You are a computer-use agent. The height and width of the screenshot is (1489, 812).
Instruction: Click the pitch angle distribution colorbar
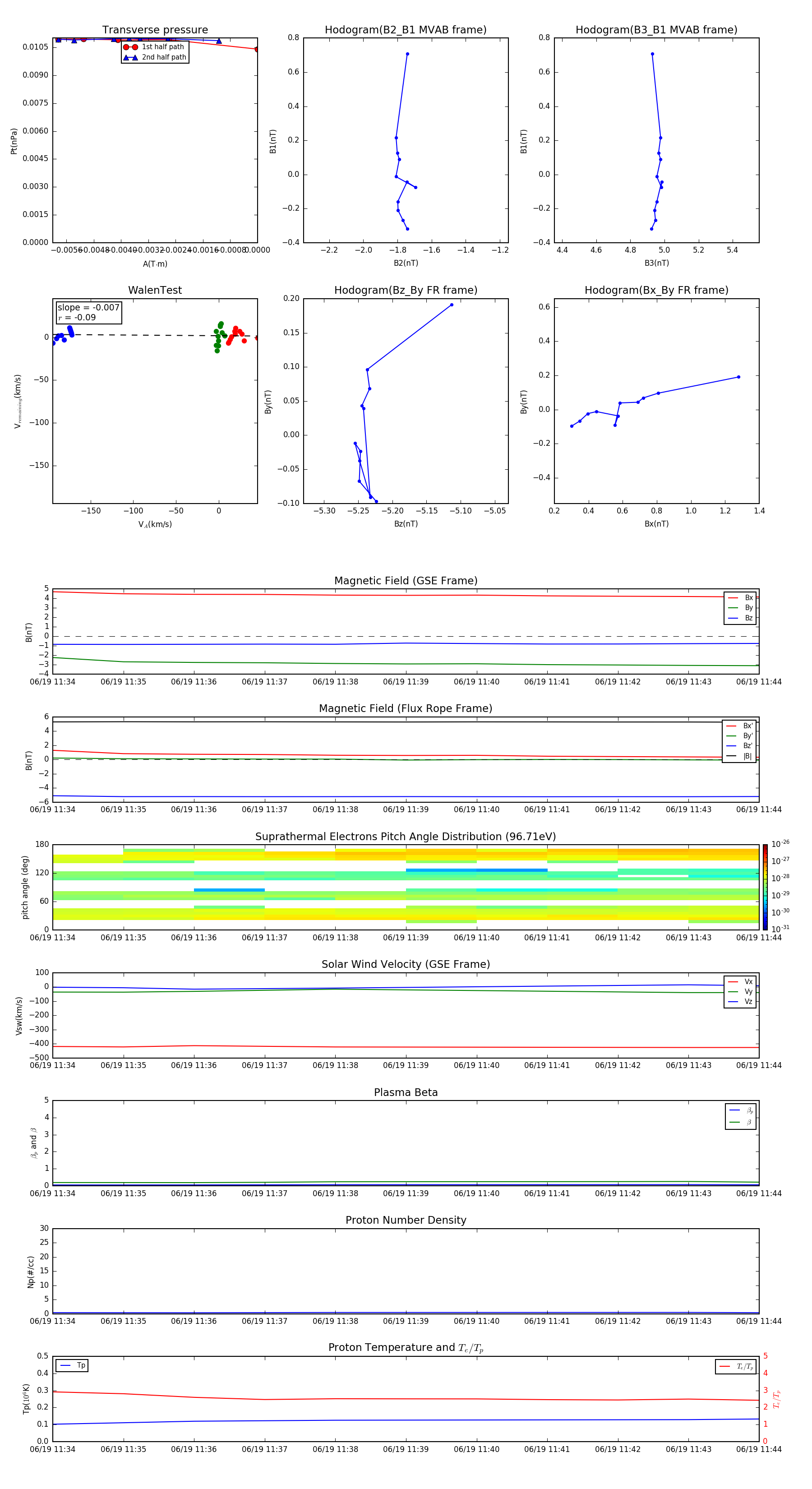(765, 887)
